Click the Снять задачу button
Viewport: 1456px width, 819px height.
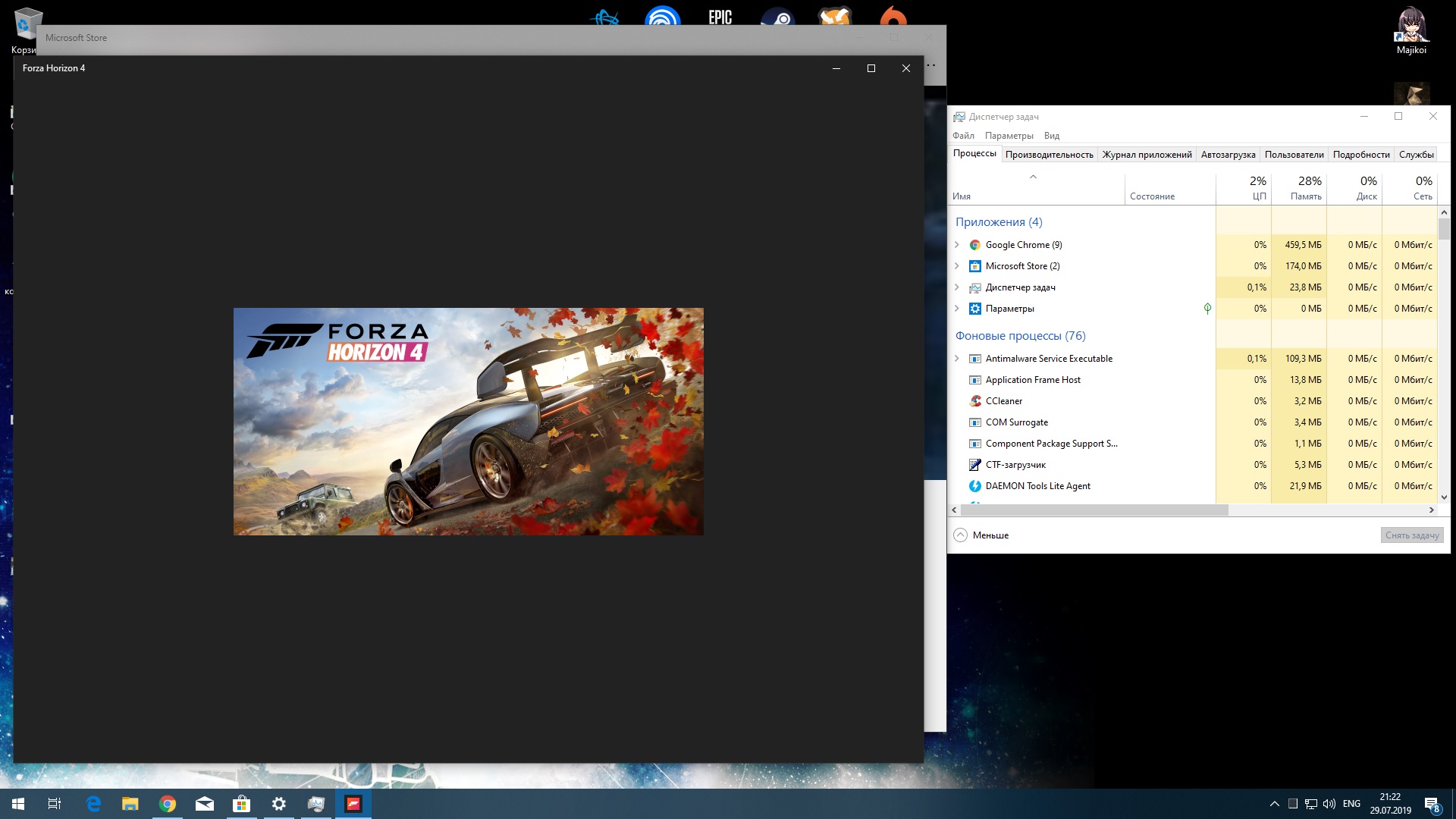(x=1411, y=535)
